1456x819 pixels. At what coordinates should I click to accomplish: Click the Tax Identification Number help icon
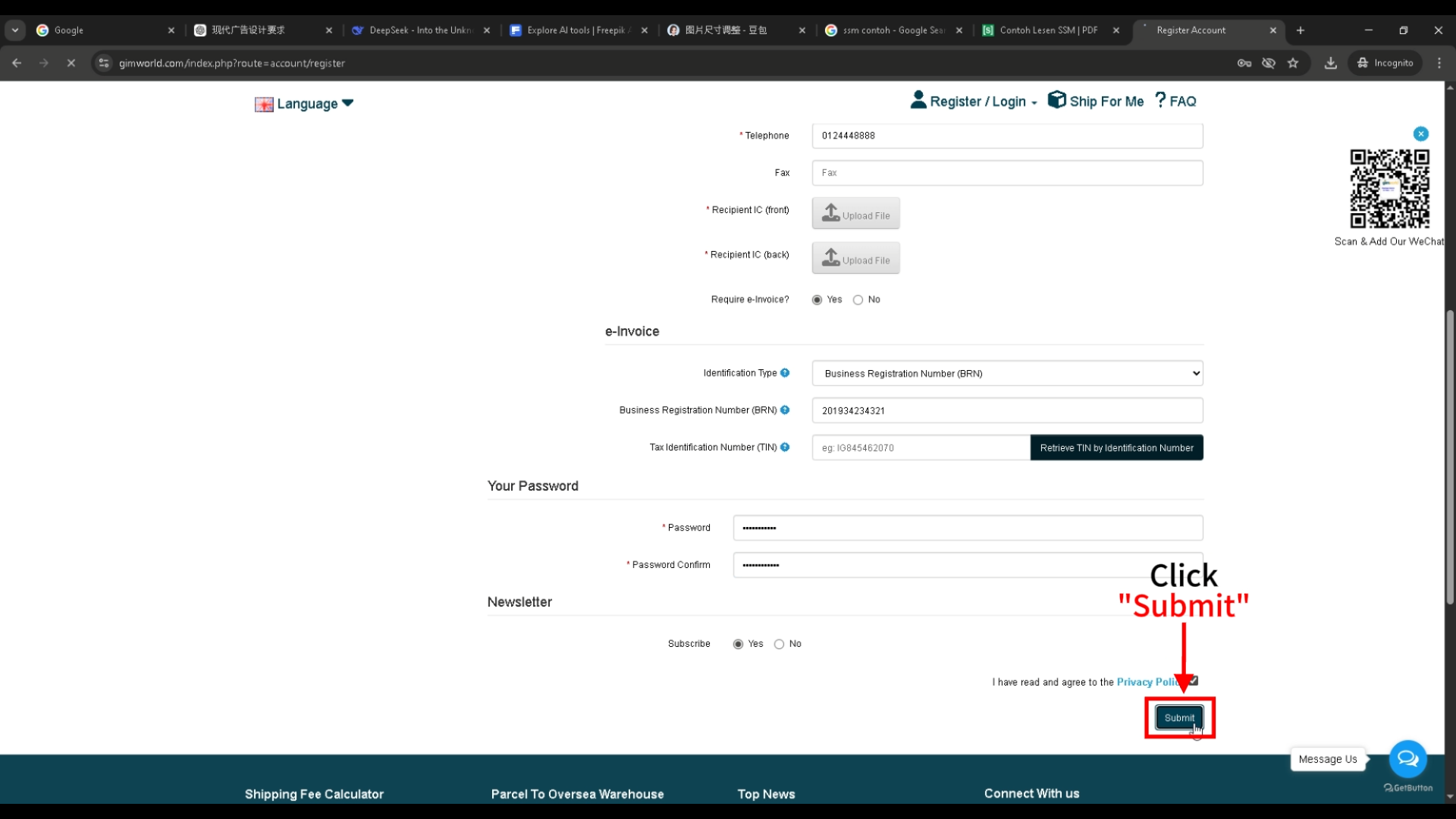click(785, 447)
